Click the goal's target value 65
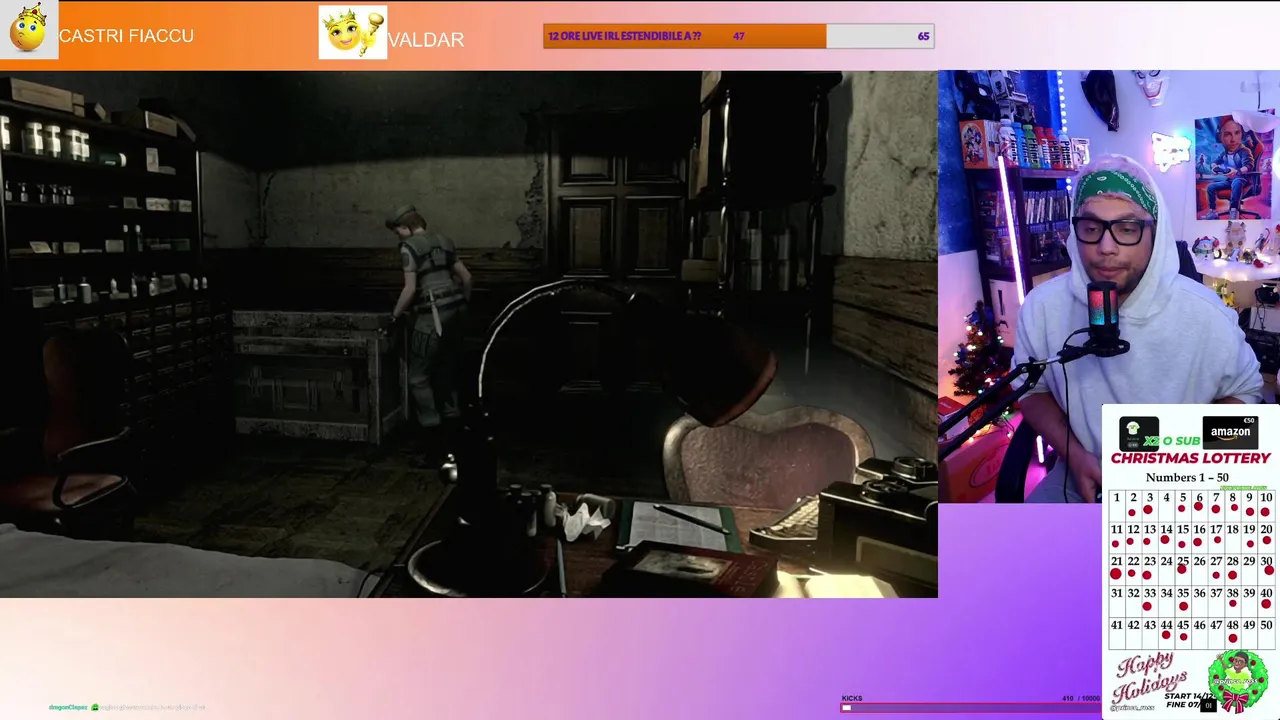Viewport: 1280px width, 720px height. 923,36
